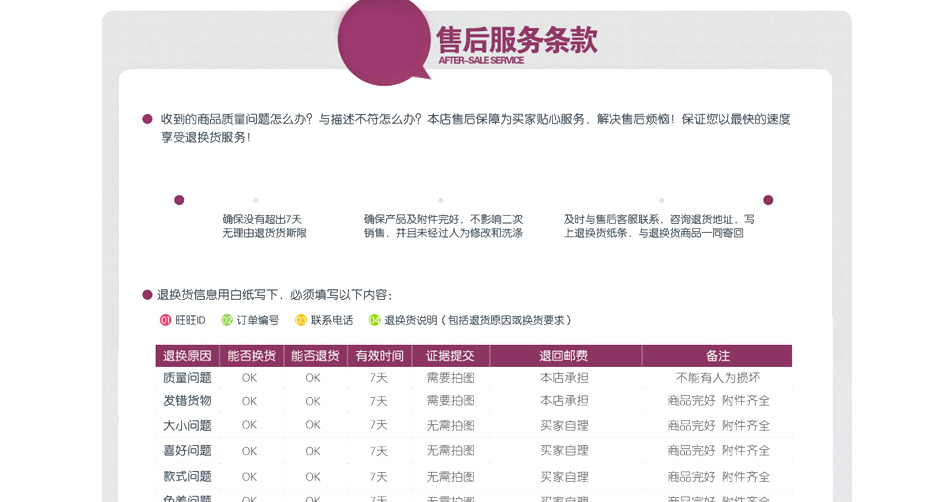Select the 发错货物 row label
Screen dimensions: 950x502
[187, 401]
